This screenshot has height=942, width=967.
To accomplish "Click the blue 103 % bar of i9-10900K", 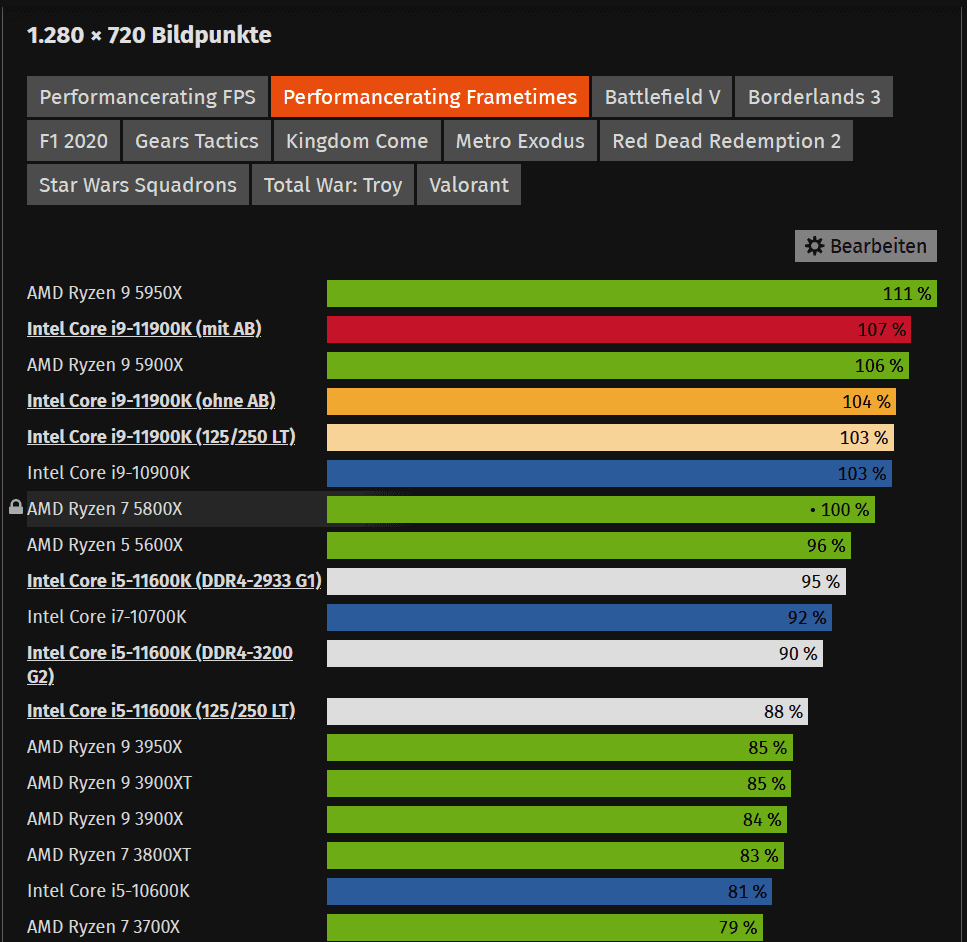I will pos(609,474).
